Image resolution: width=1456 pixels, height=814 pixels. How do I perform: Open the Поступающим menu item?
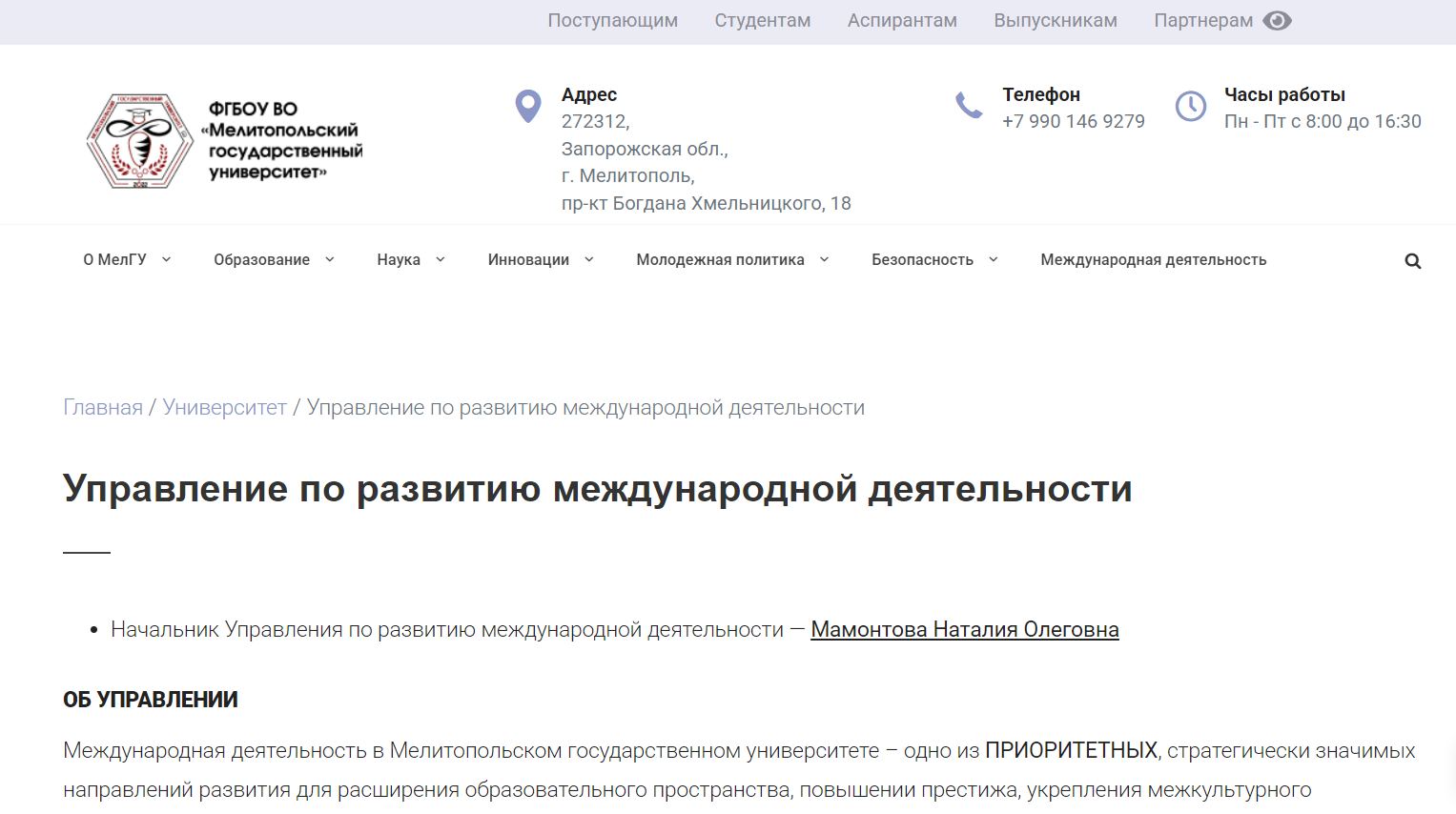[612, 20]
